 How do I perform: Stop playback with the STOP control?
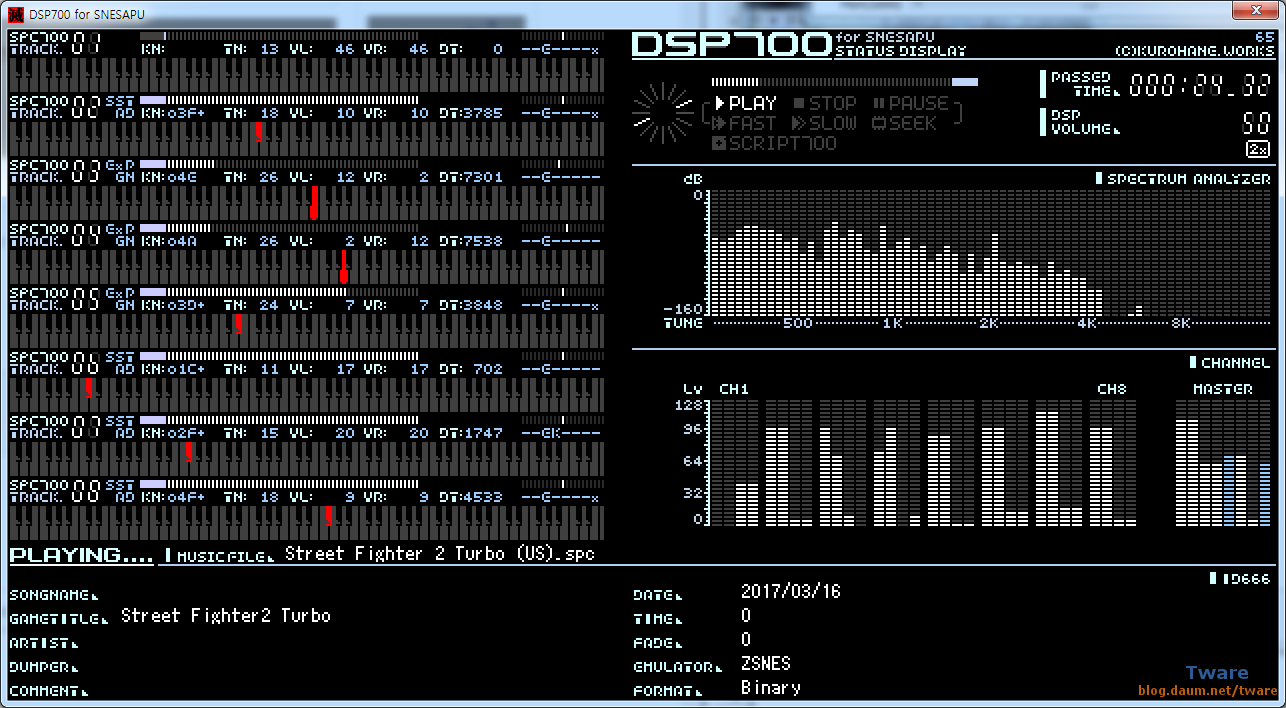[x=825, y=103]
